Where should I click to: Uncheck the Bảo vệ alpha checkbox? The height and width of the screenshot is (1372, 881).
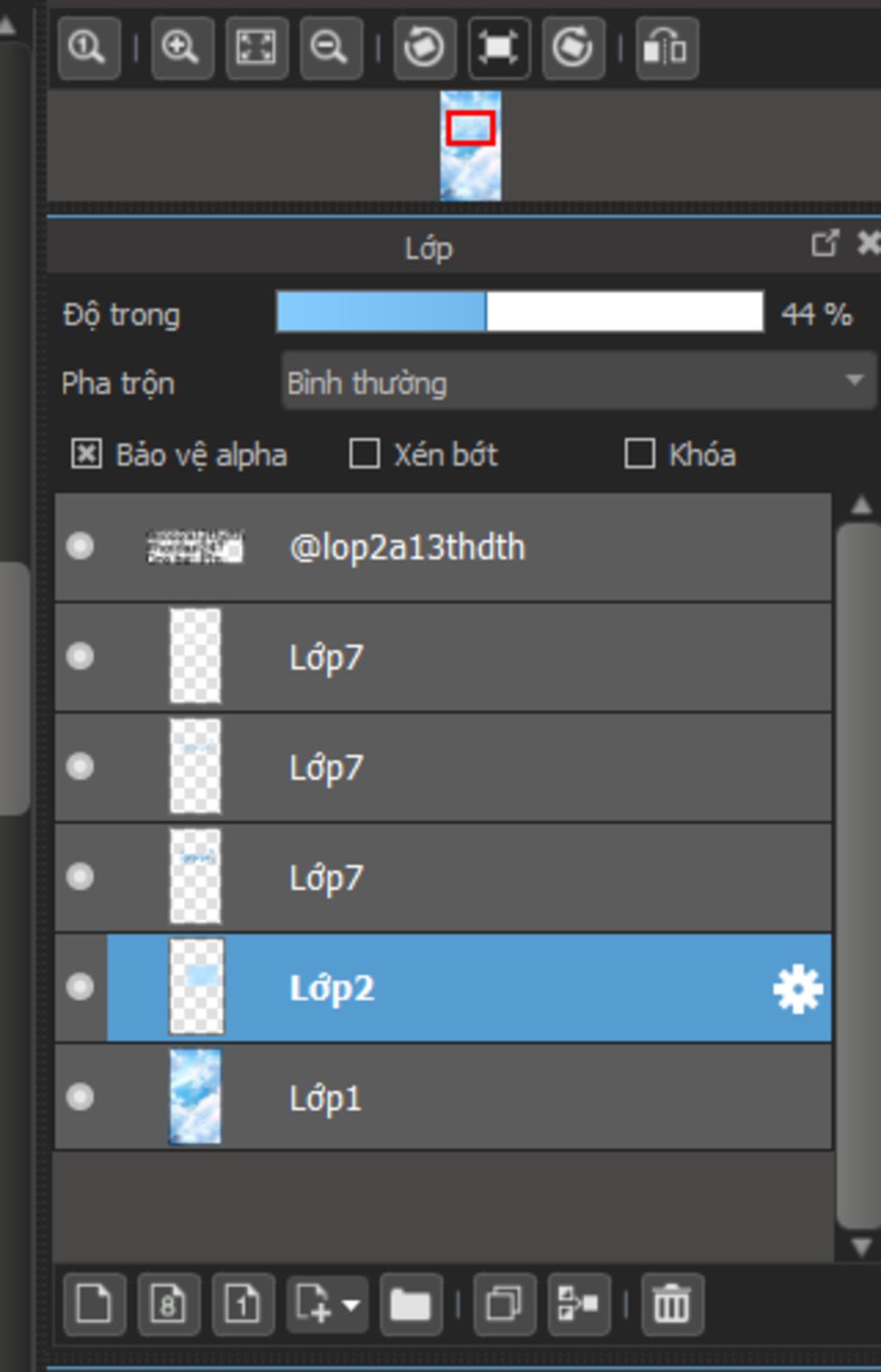point(86,454)
